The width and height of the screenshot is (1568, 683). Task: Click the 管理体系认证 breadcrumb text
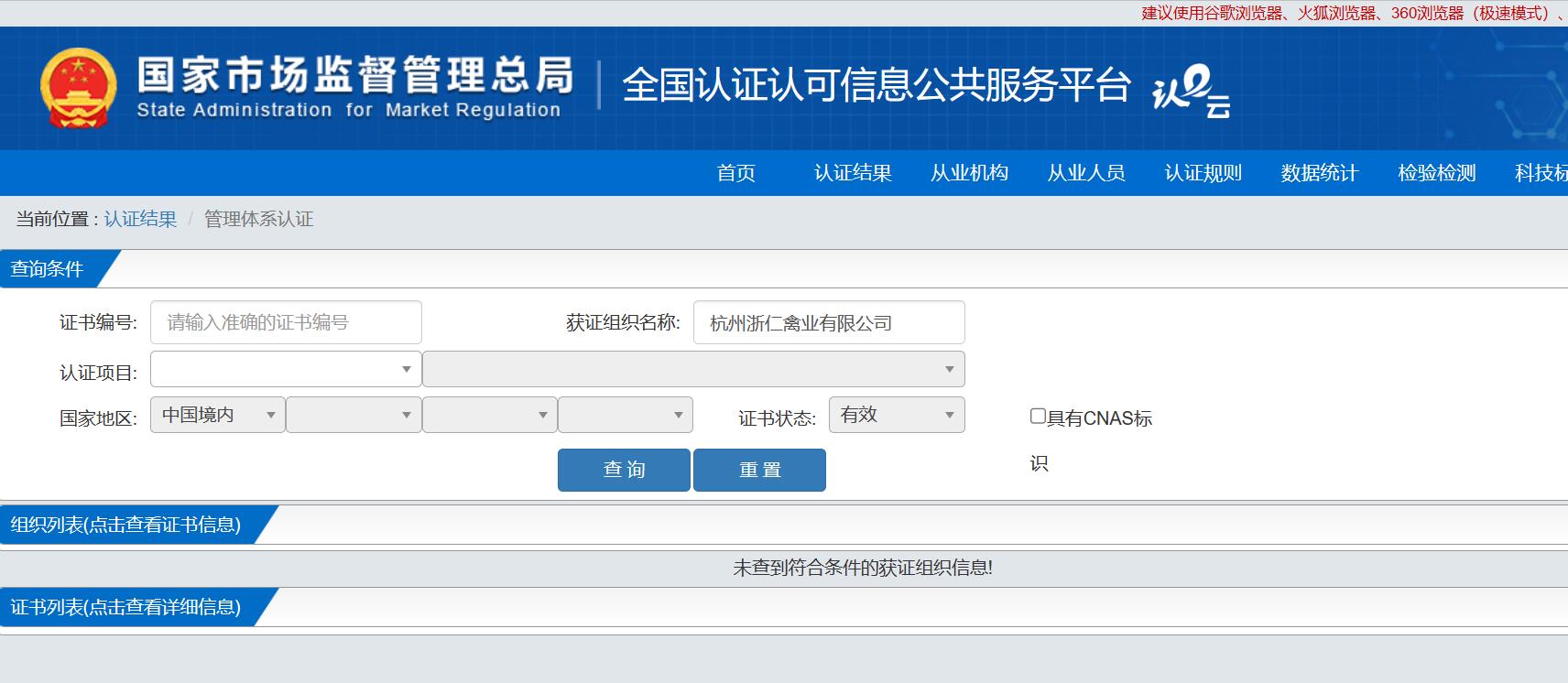point(258,219)
